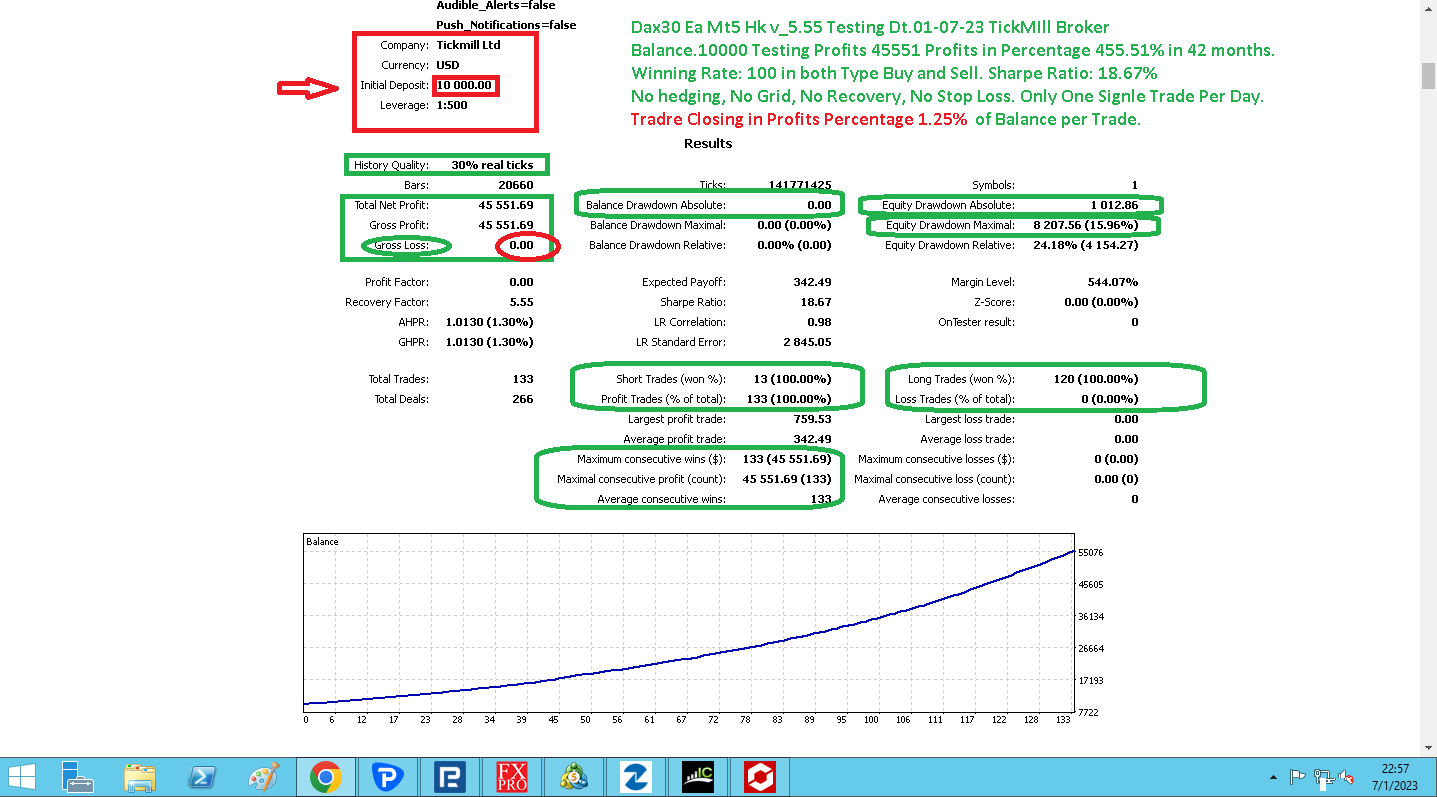Click the Recovery Factor value 5.55
The image size is (1437, 797).
pyautogui.click(x=521, y=302)
